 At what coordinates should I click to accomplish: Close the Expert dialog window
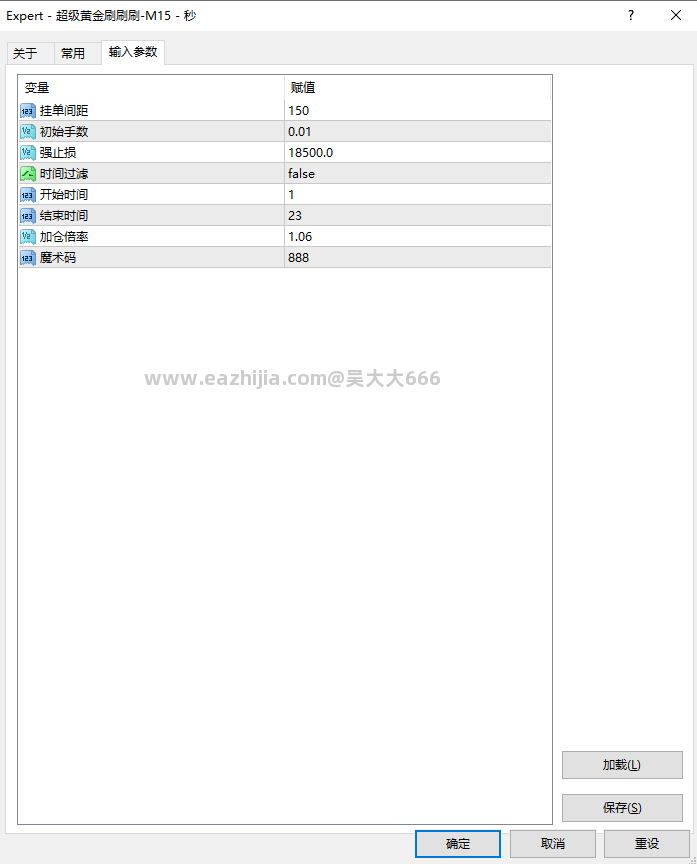[x=676, y=15]
